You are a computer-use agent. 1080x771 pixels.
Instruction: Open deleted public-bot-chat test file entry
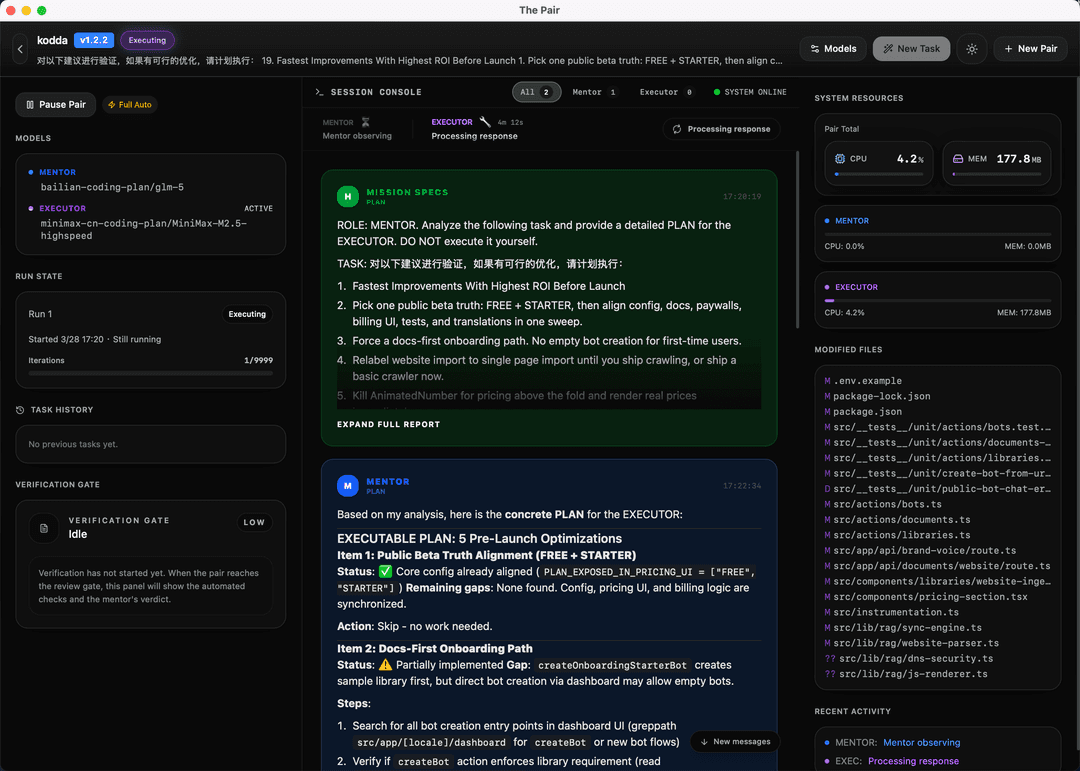[937, 489]
